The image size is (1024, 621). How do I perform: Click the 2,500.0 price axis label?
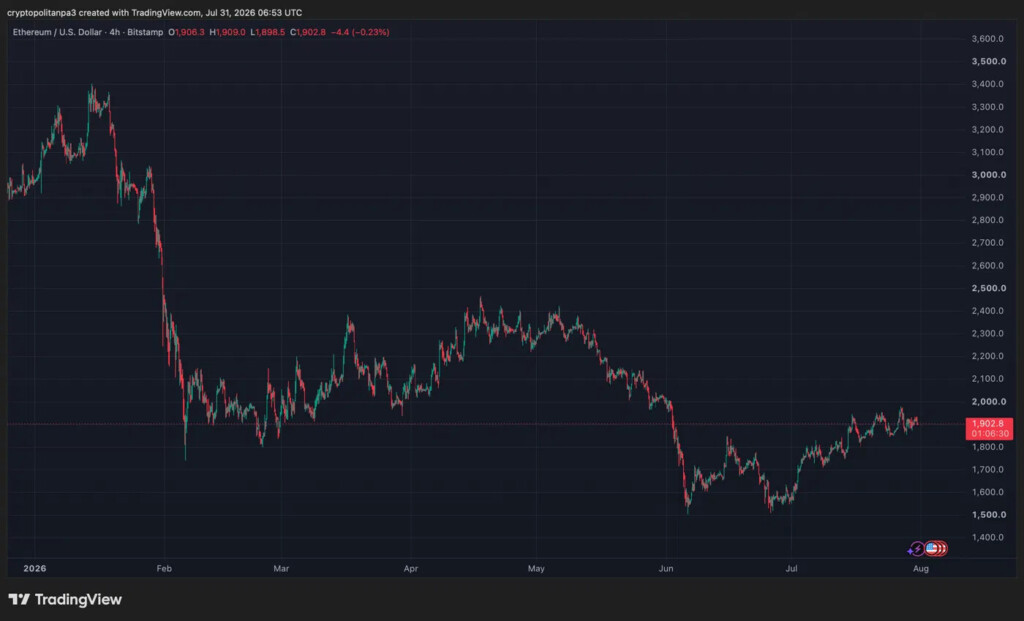[989, 288]
